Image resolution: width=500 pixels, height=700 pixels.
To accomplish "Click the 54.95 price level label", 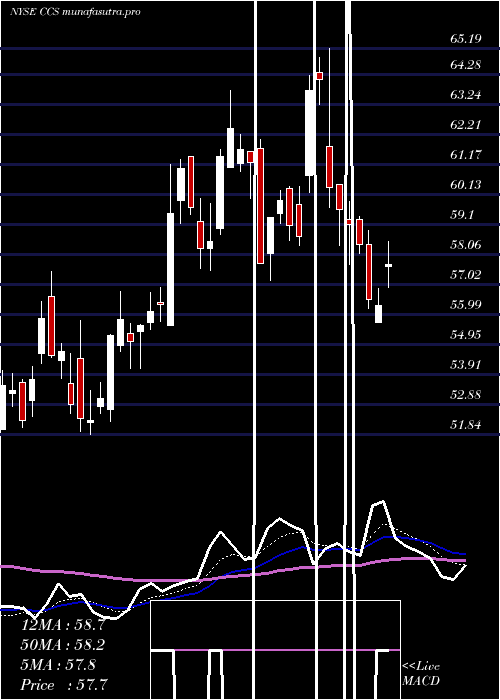I will click(x=466, y=335).
